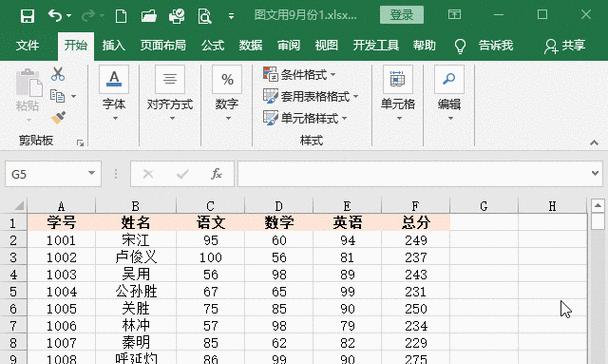
Task: Click the Cut scissors icon
Action: tap(58, 74)
